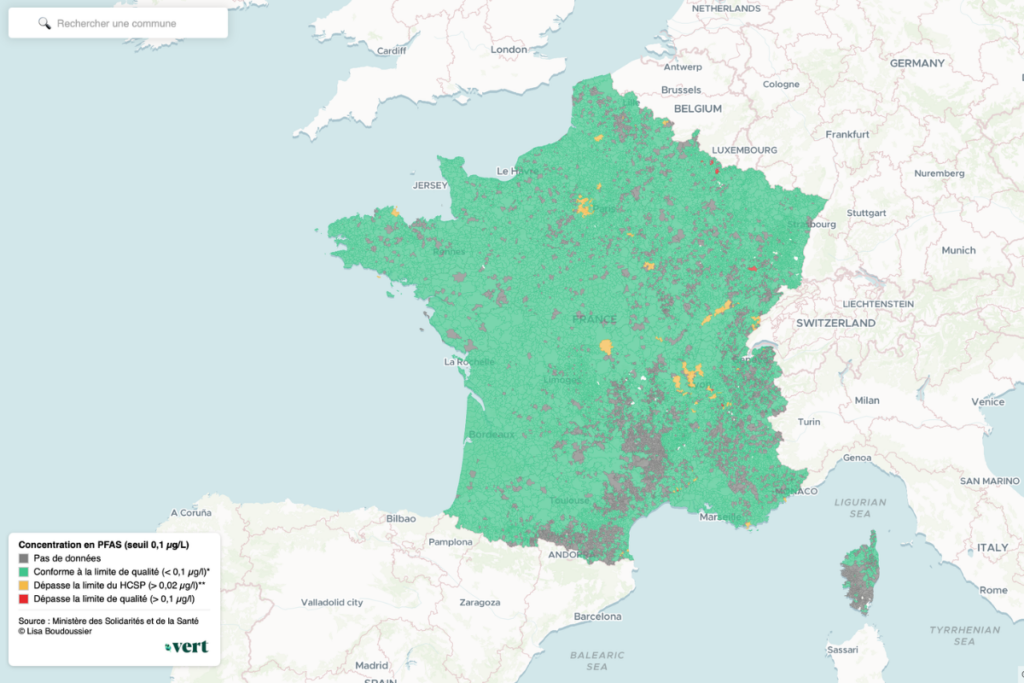
Task: Click the 'London' map label
Action: coord(509,50)
